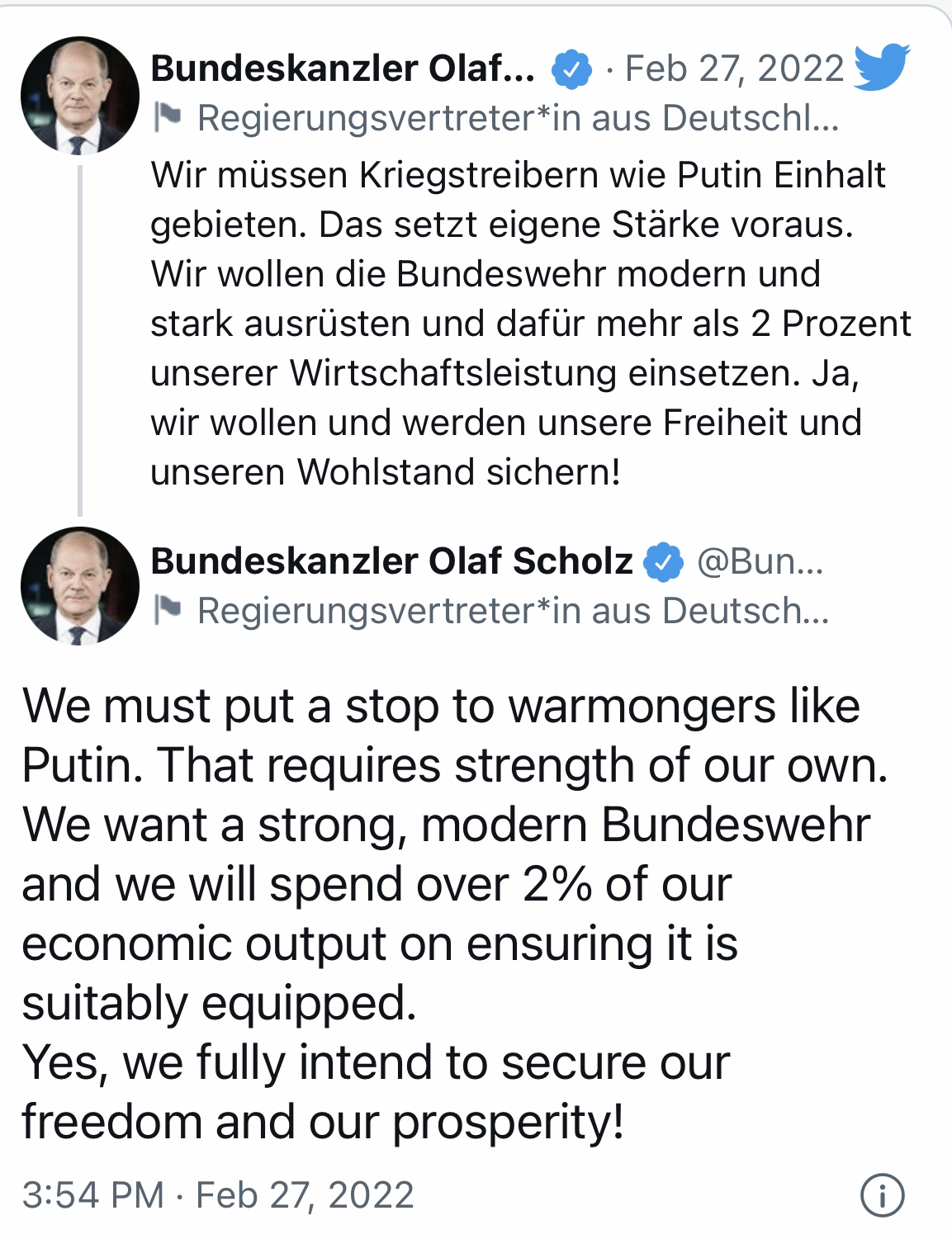Click verified badge beside Bundeskanzler Olaf Scholz
This screenshot has width=952, height=1239.
(x=664, y=562)
